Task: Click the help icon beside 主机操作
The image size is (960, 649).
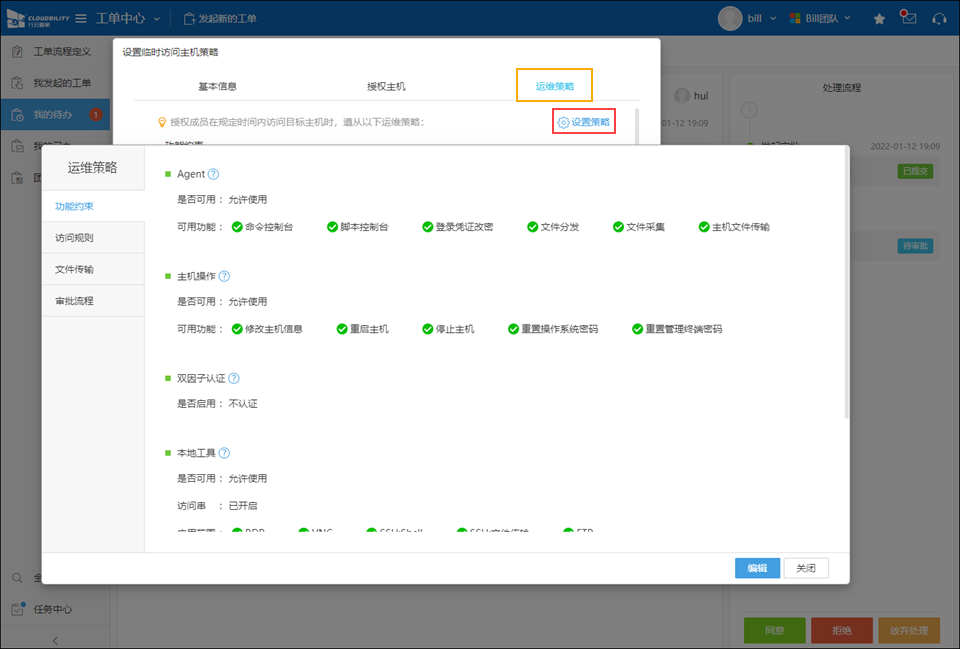Action: point(224,276)
